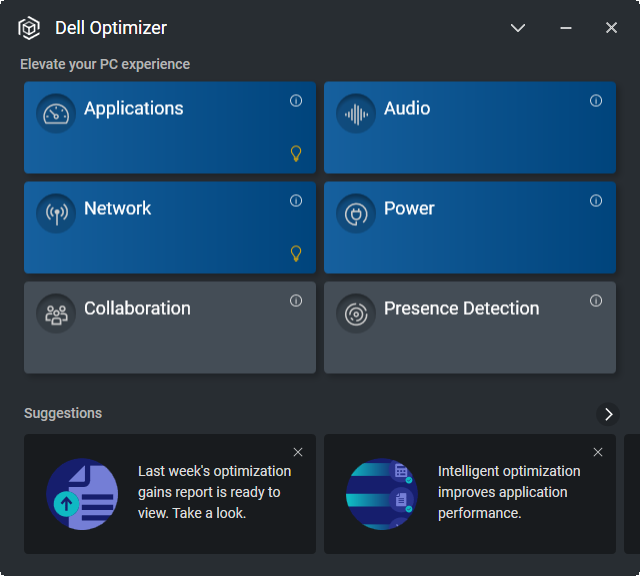Show info for Applications tile

tap(296, 100)
